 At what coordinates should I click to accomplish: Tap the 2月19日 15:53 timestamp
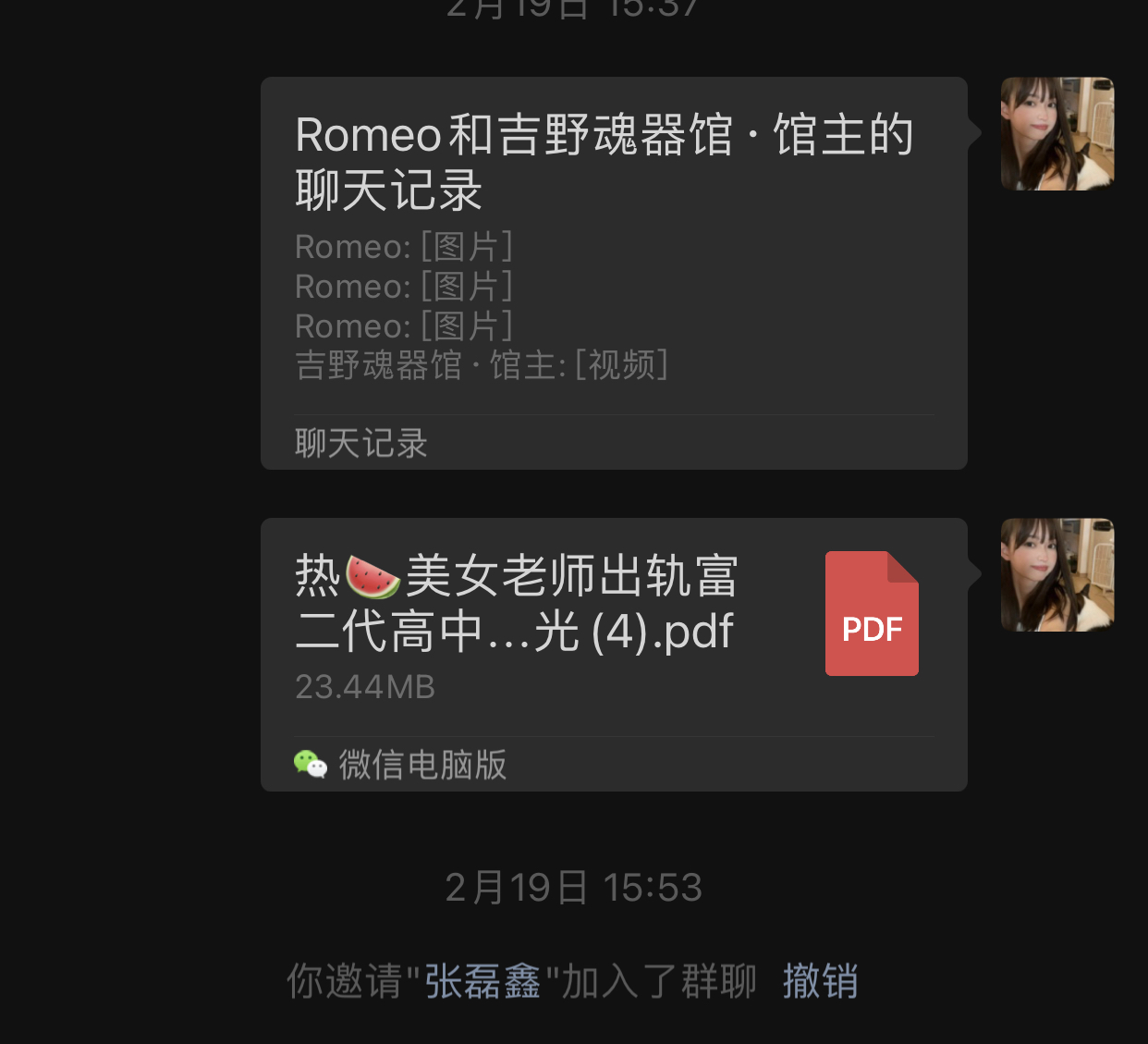tap(574, 888)
